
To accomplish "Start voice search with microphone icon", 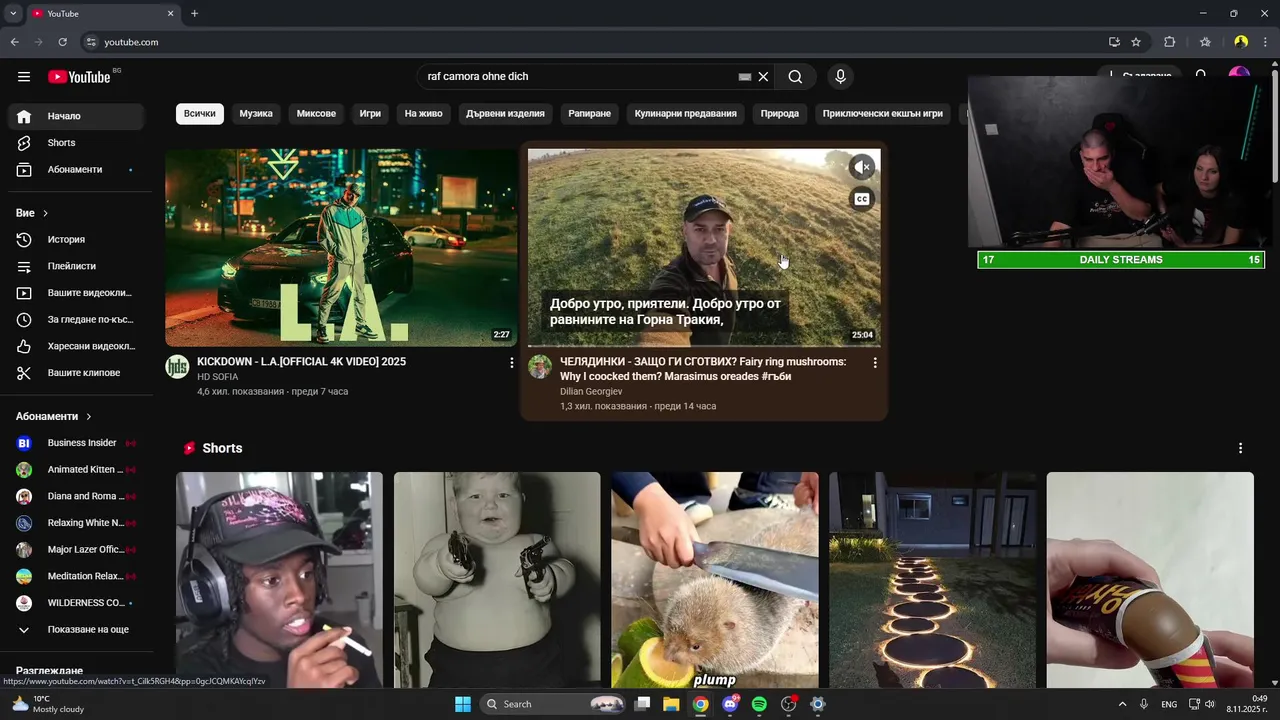I will [x=840, y=77].
